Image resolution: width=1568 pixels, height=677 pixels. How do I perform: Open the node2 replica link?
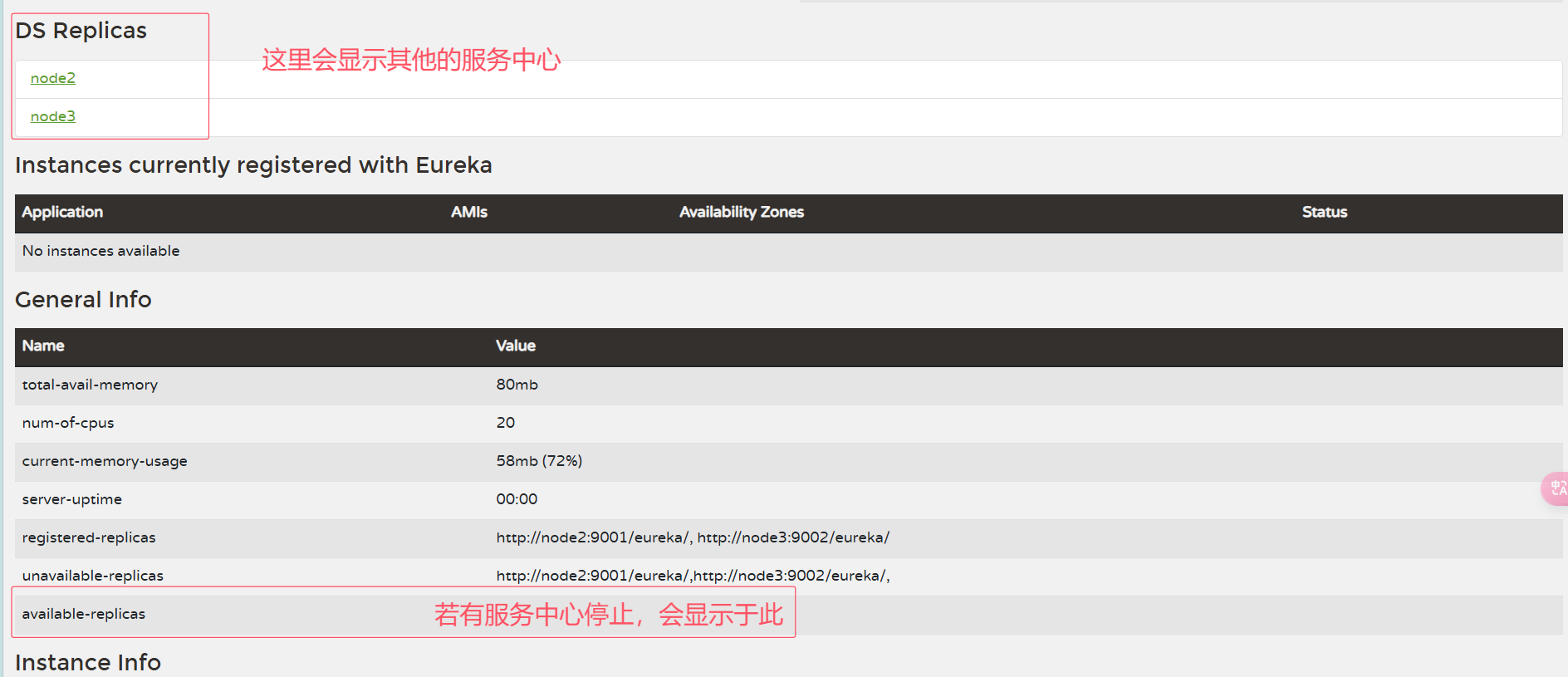tap(53, 78)
